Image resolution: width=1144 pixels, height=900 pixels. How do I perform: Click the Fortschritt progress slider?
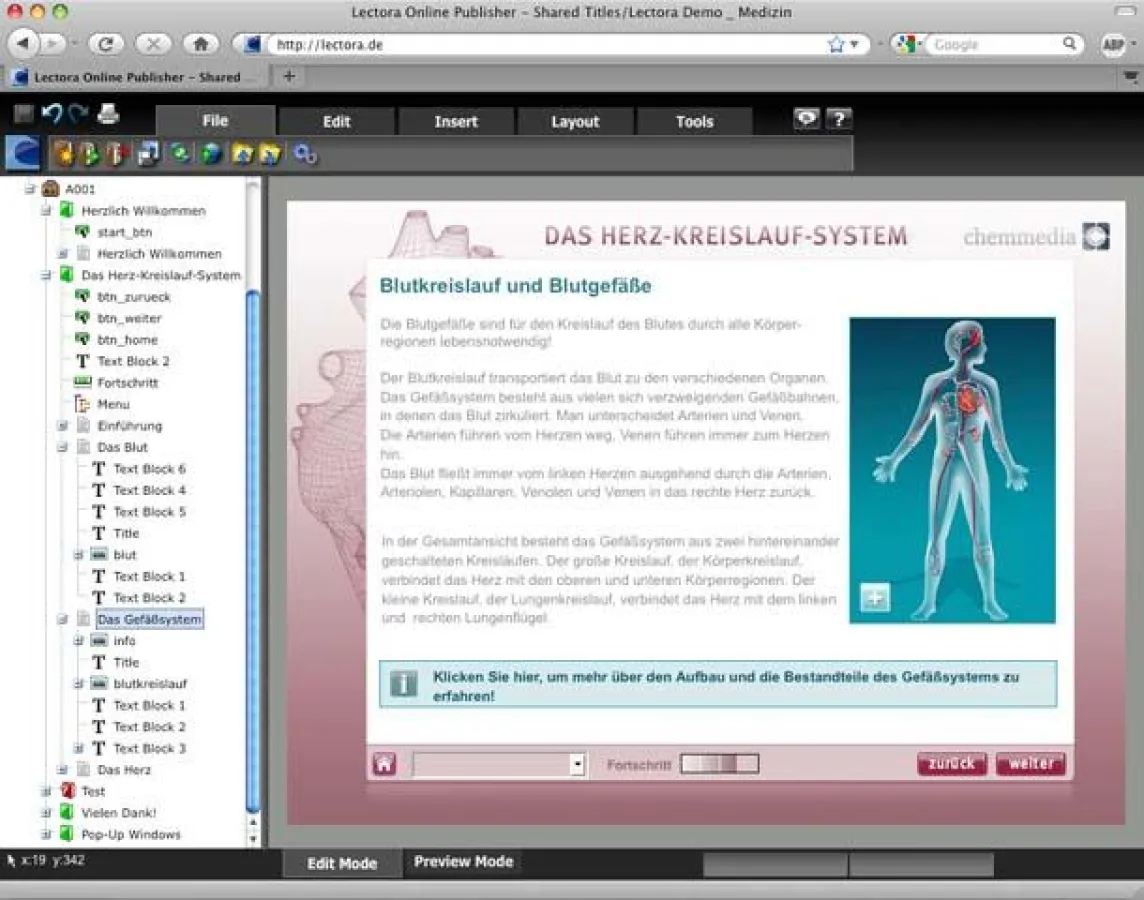pyautogui.click(x=717, y=763)
